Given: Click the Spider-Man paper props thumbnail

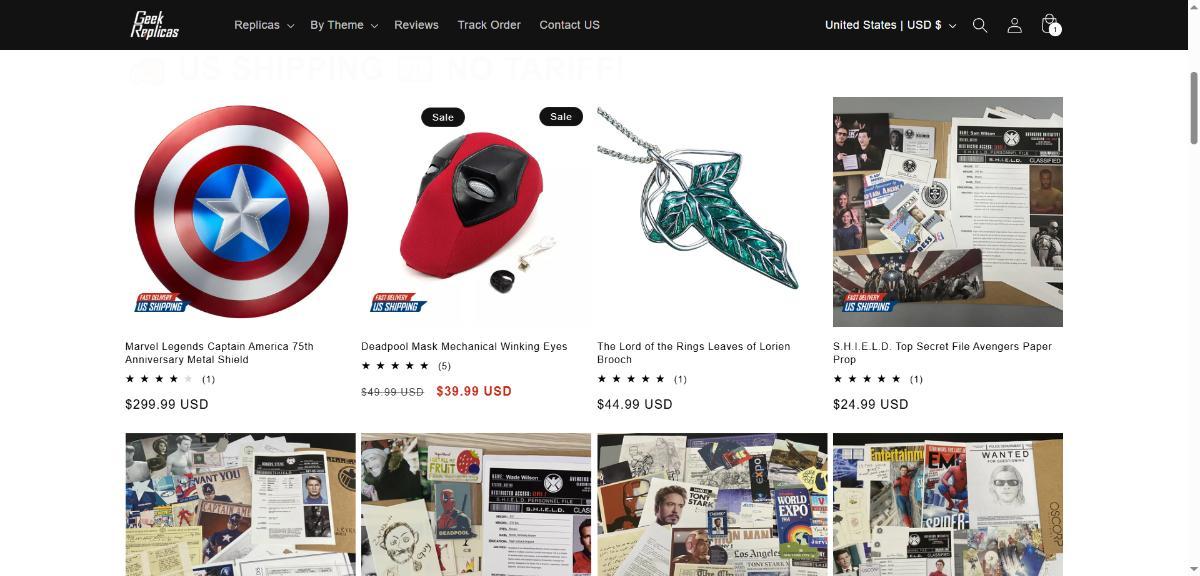Looking at the screenshot, I should tap(948, 504).
